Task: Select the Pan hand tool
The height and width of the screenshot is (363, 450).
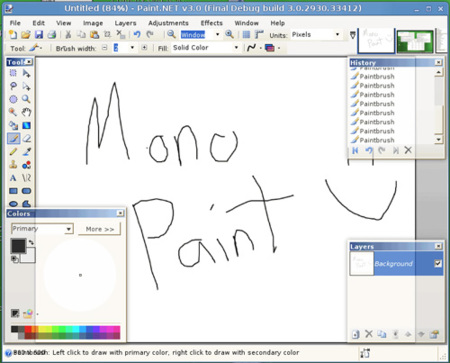Action: point(26,112)
